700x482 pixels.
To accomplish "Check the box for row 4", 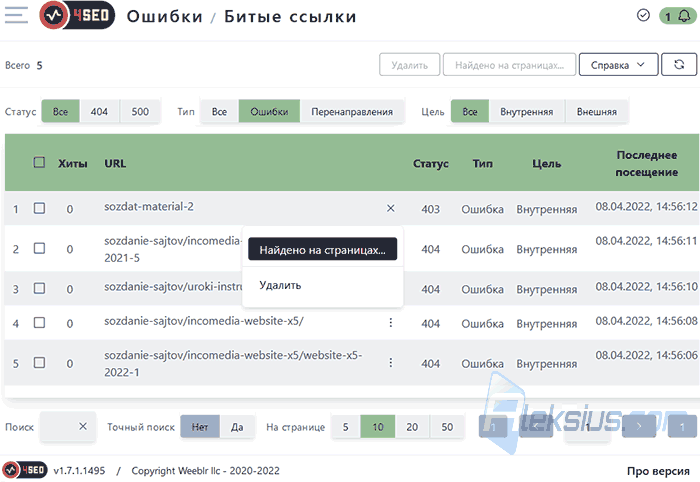I will click(39, 322).
